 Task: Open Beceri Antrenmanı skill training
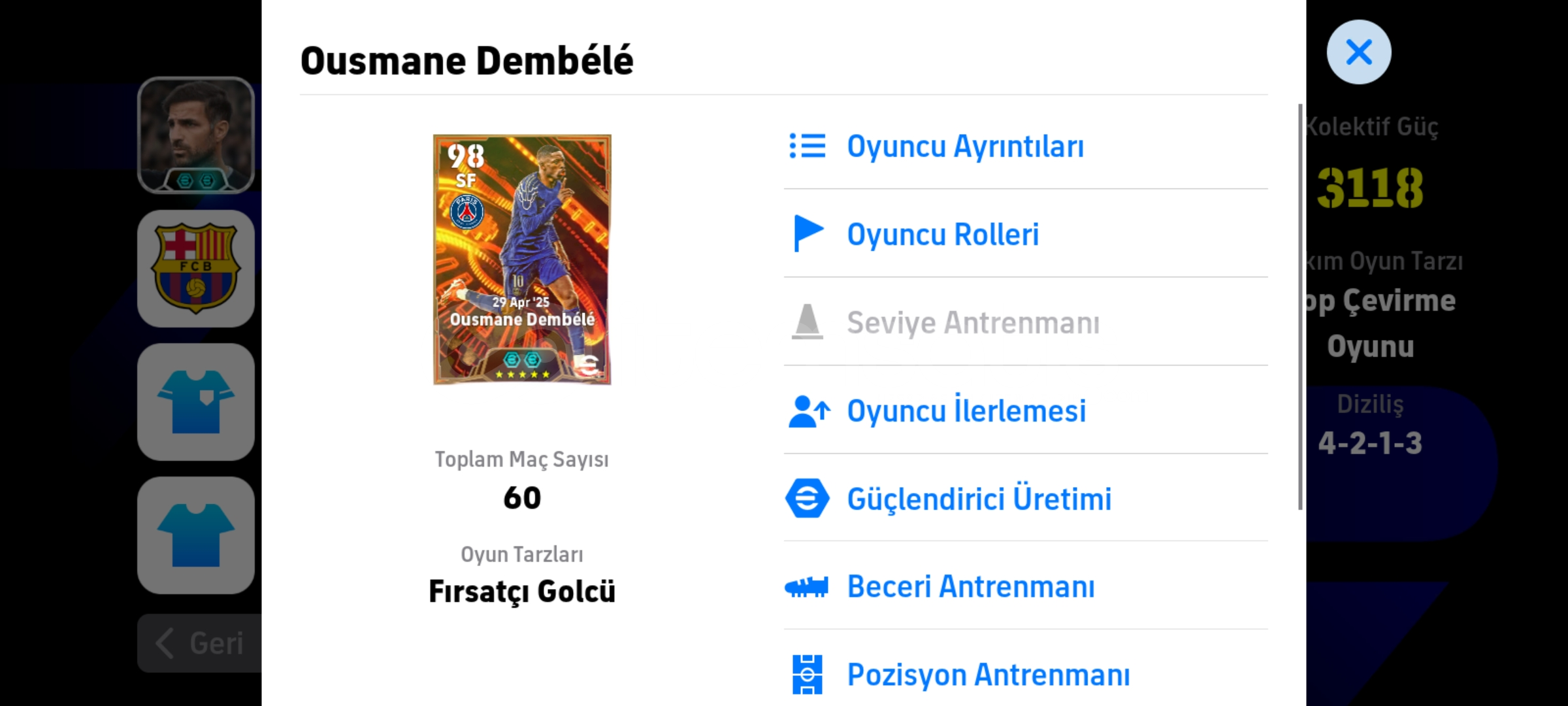coord(971,586)
